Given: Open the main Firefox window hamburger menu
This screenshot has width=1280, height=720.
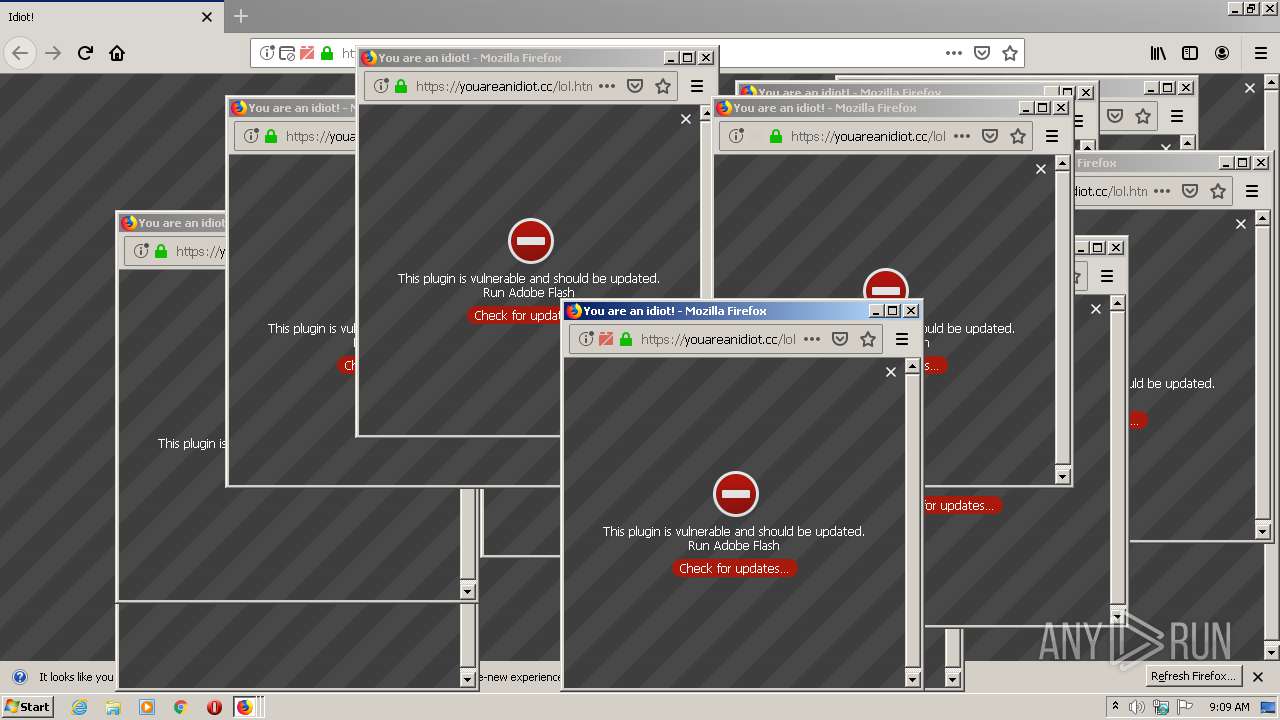Looking at the screenshot, I should (x=1260, y=53).
